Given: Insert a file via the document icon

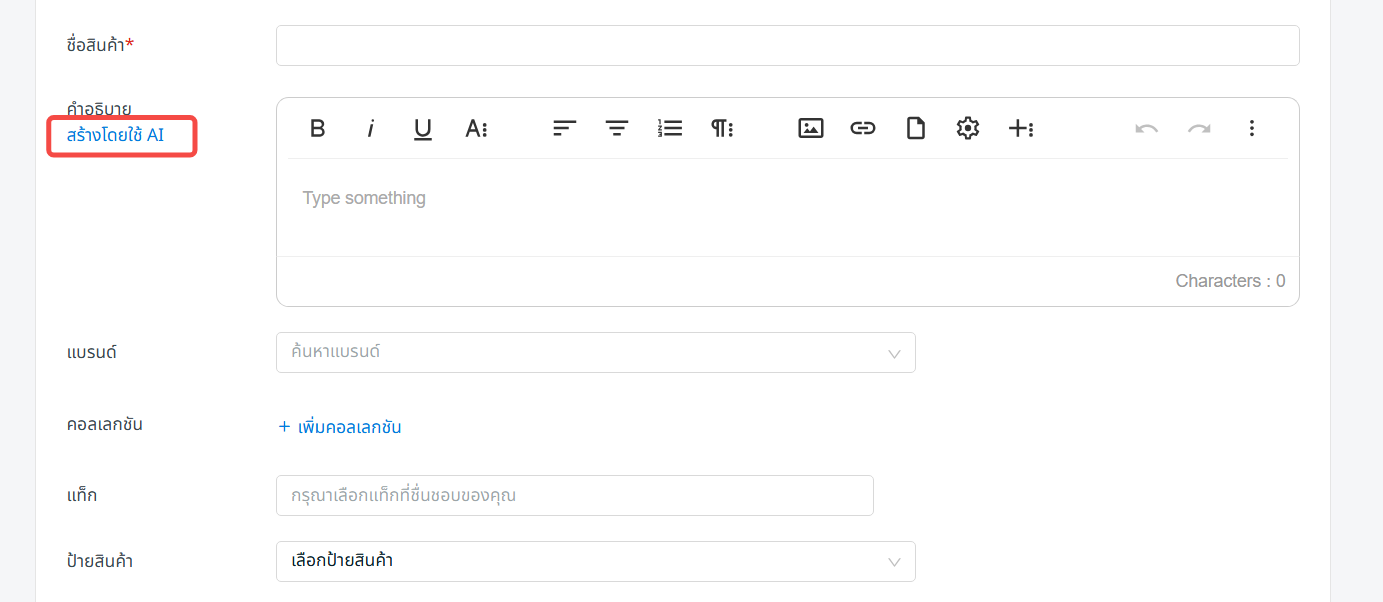Looking at the screenshot, I should [916, 128].
